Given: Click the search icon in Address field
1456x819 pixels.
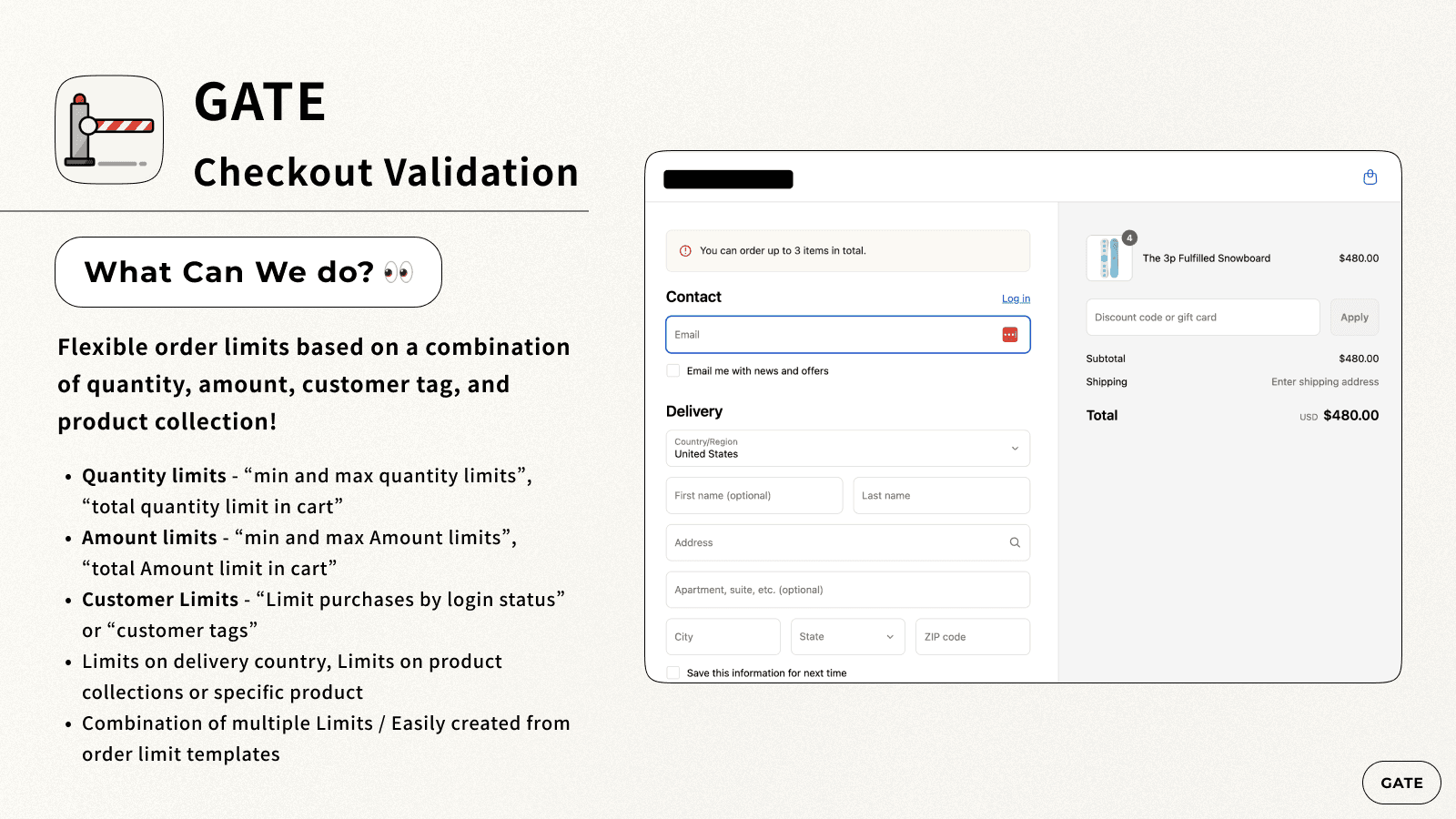Looking at the screenshot, I should point(1015,542).
